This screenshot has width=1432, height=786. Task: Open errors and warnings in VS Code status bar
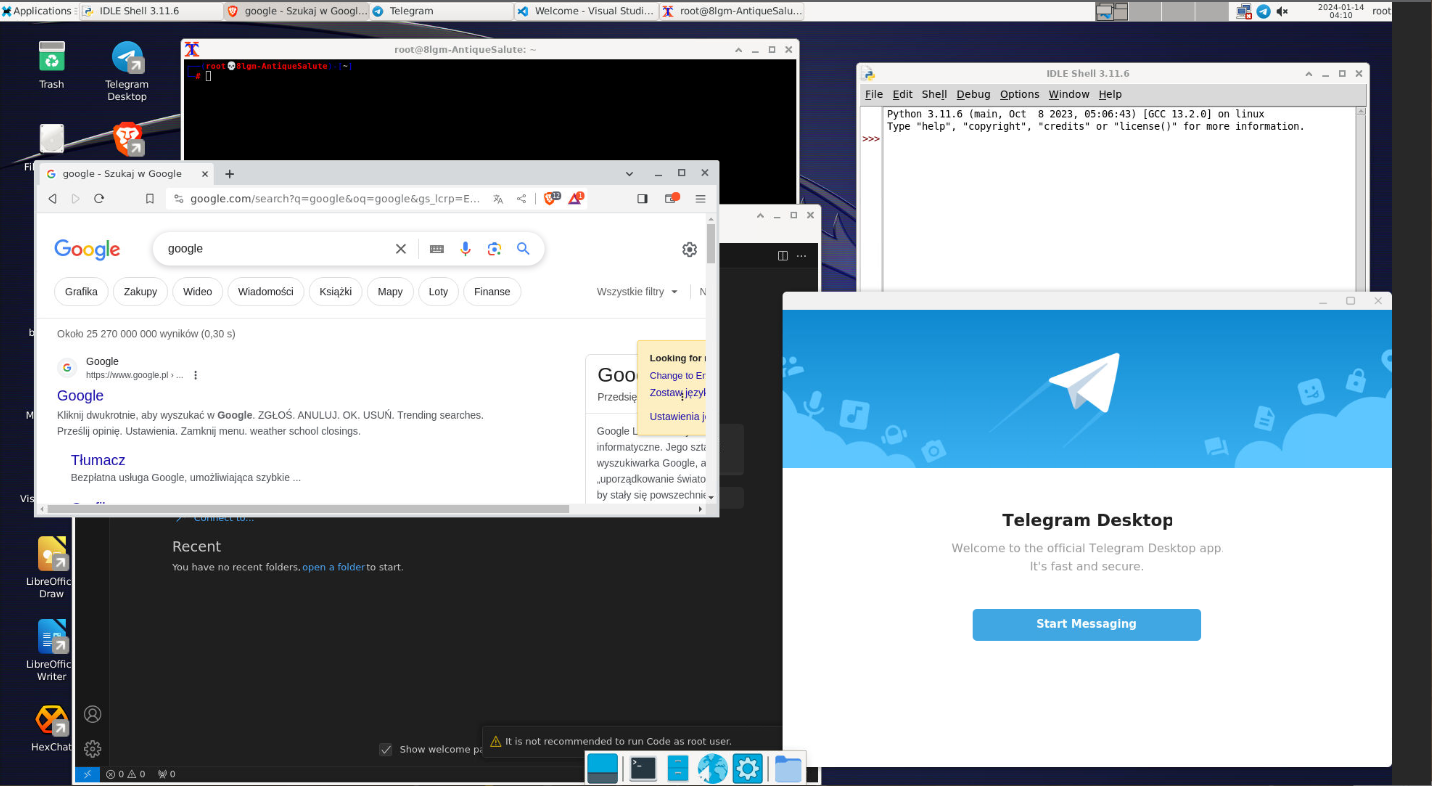coord(125,774)
